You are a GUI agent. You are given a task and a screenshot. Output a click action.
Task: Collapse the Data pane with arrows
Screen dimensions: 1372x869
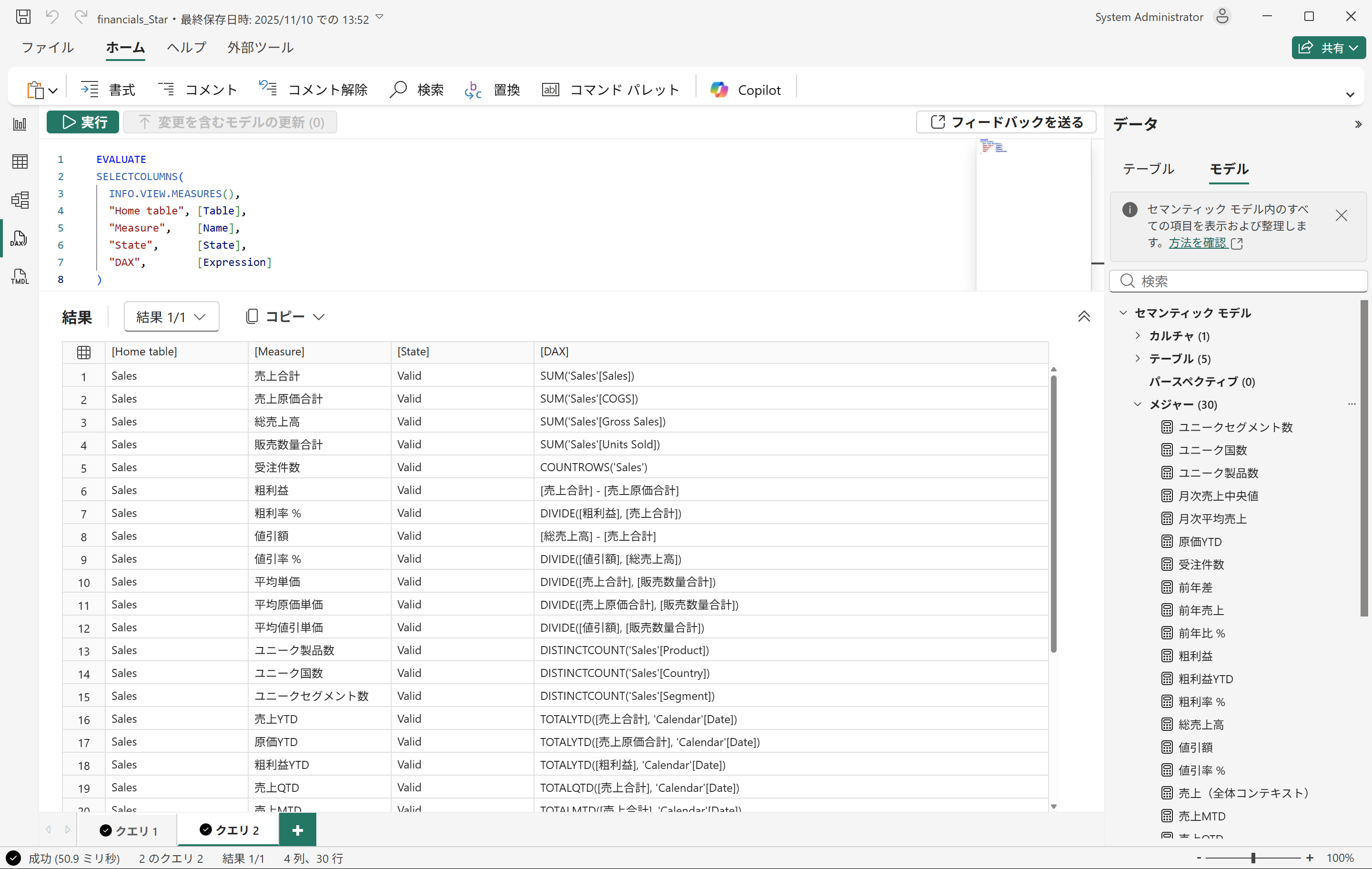point(1358,124)
